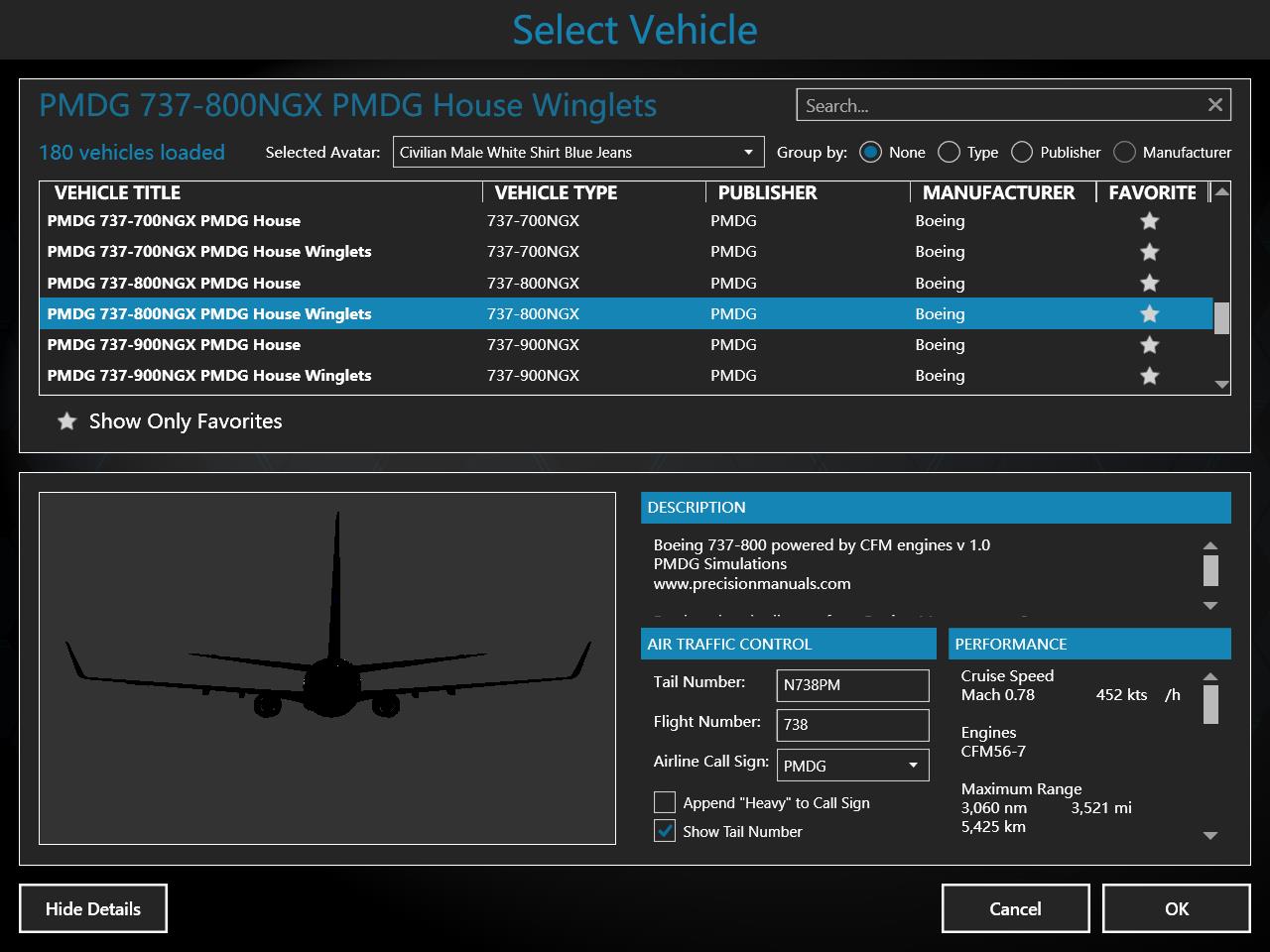Click description scroll up arrow
This screenshot has width=1270, height=952.
[x=1210, y=545]
